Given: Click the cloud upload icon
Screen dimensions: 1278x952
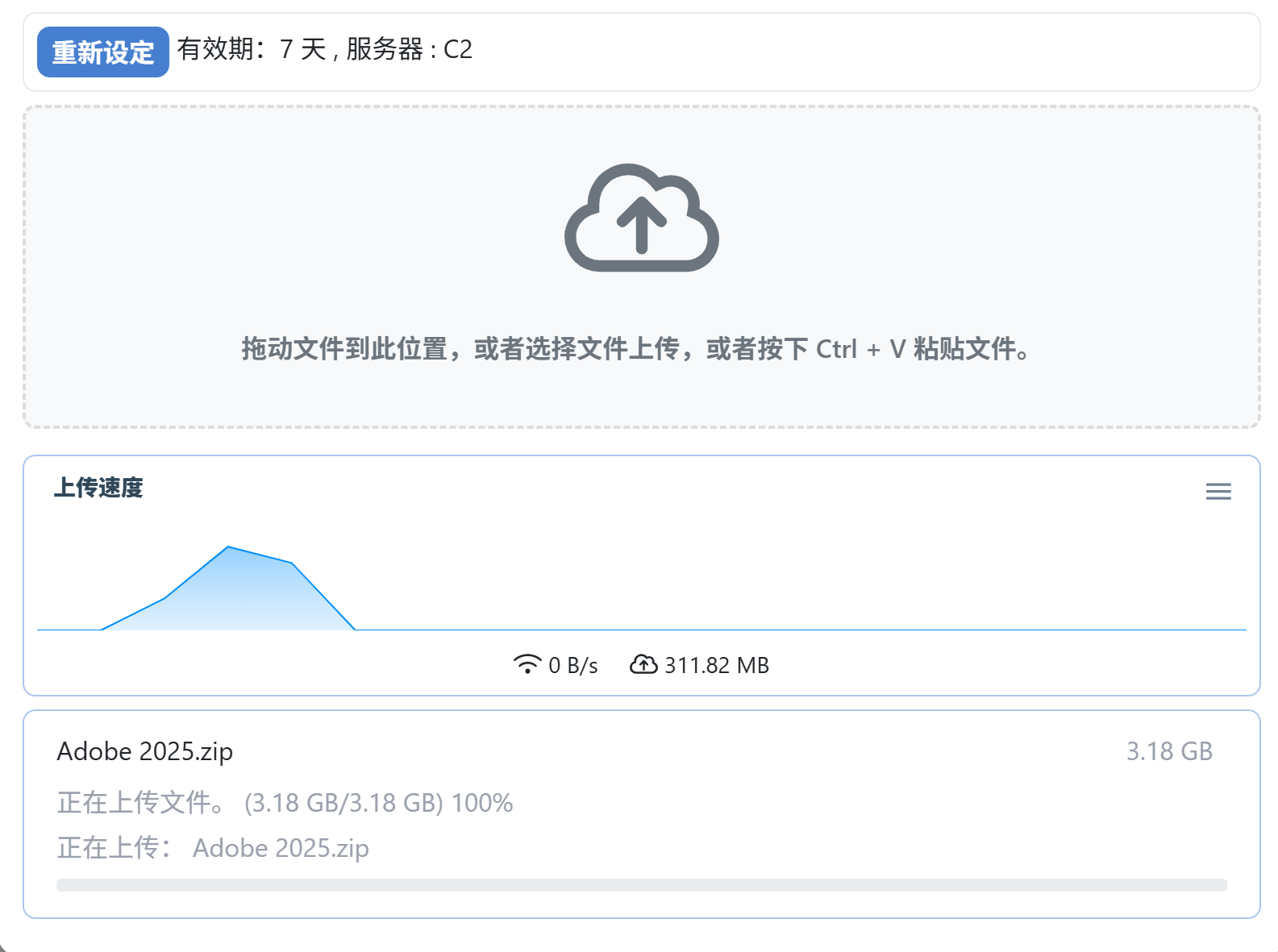Looking at the screenshot, I should pyautogui.click(x=641, y=218).
